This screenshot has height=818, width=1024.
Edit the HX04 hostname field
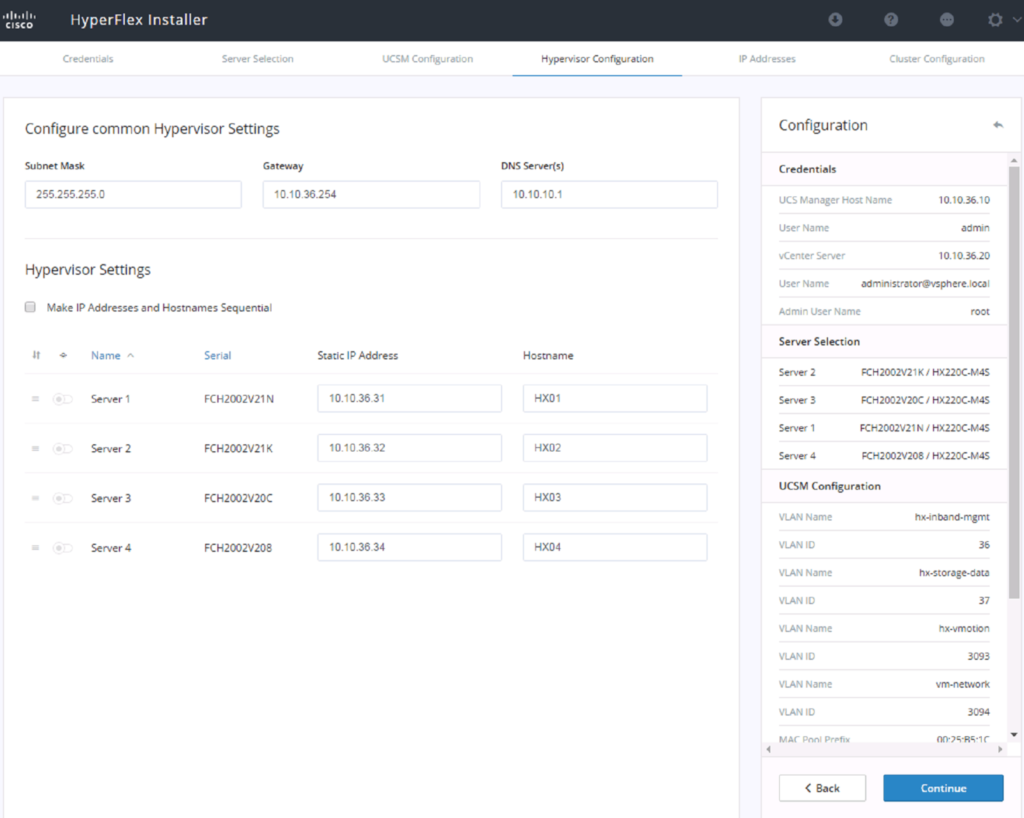(615, 547)
